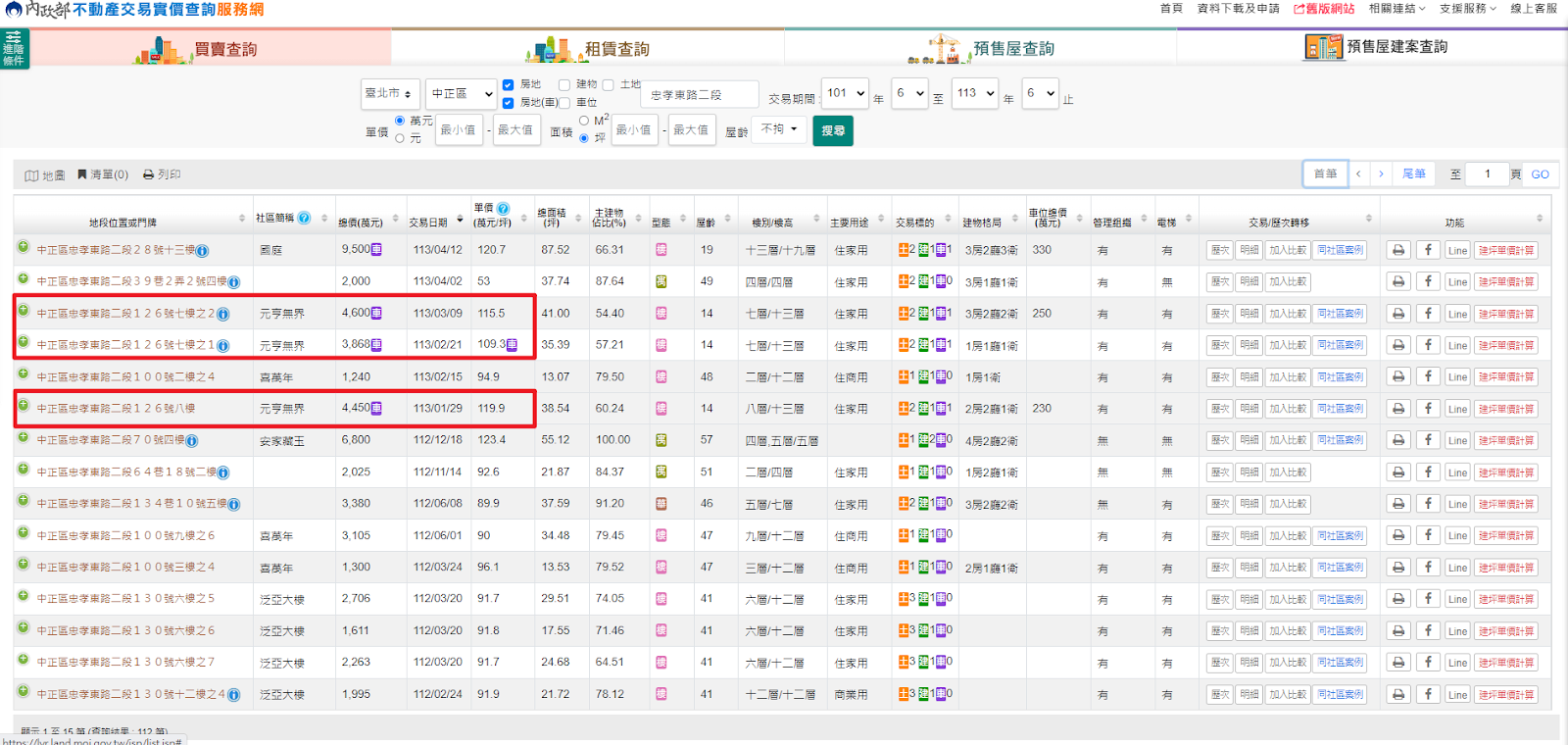Jump to the last page 尾筆 button

(1414, 174)
